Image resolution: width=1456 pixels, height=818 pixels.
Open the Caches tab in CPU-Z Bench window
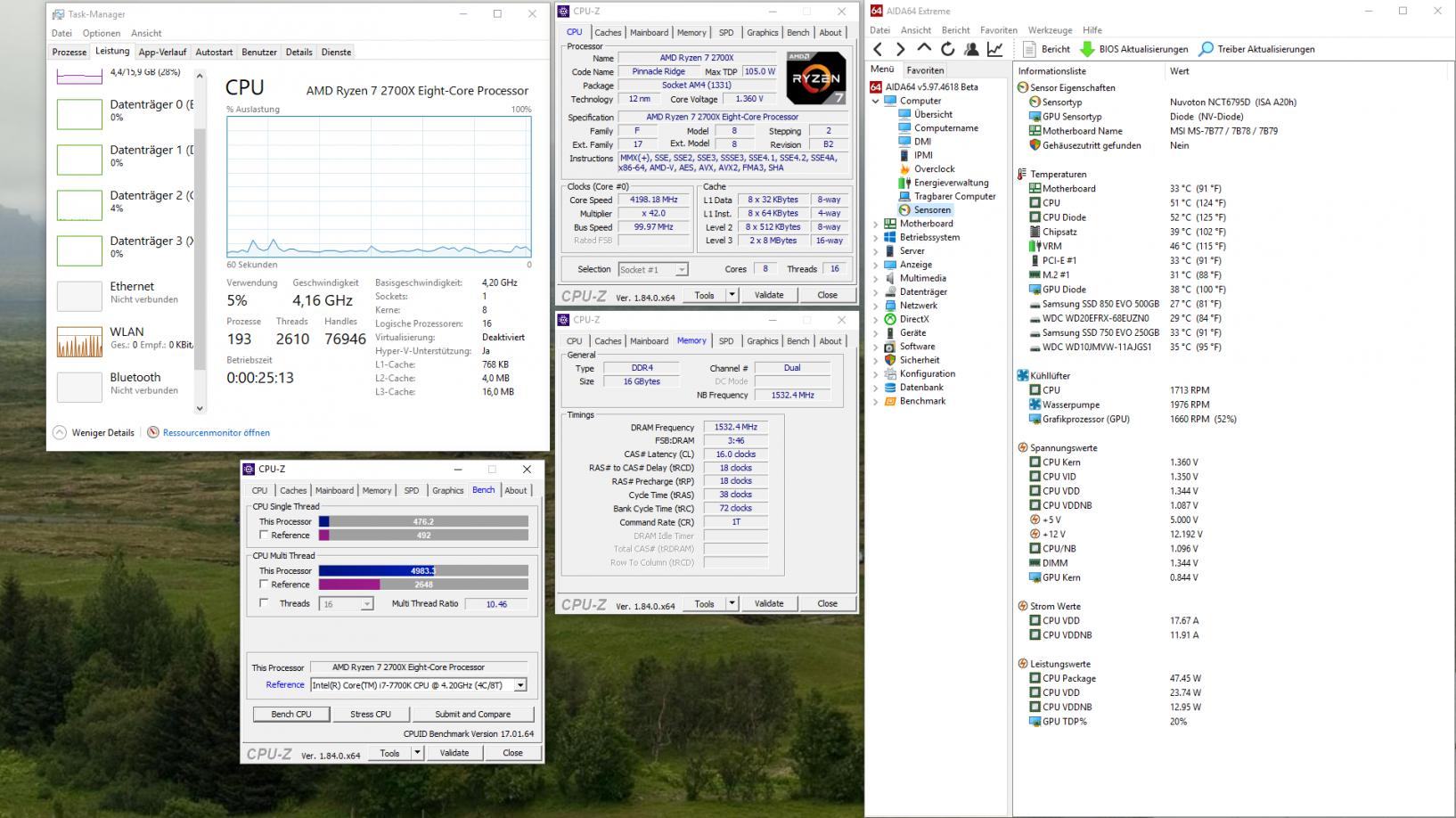coord(293,490)
